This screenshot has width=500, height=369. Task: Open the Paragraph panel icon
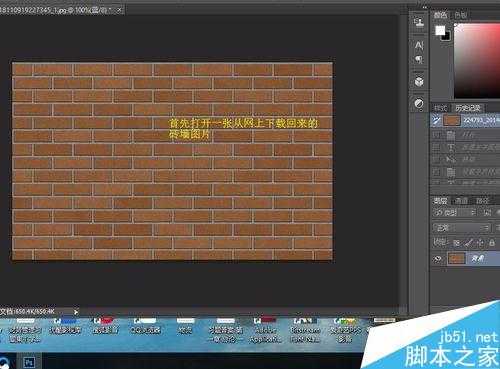pyautogui.click(x=419, y=59)
